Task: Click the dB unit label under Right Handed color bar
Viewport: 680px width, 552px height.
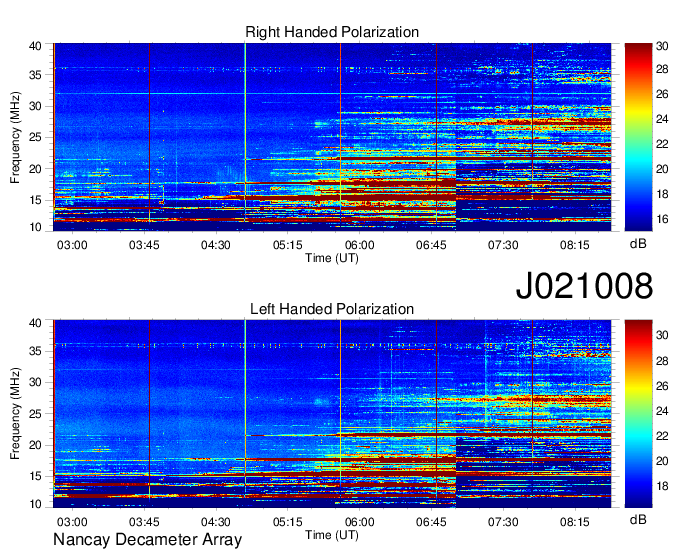Action: pos(638,243)
